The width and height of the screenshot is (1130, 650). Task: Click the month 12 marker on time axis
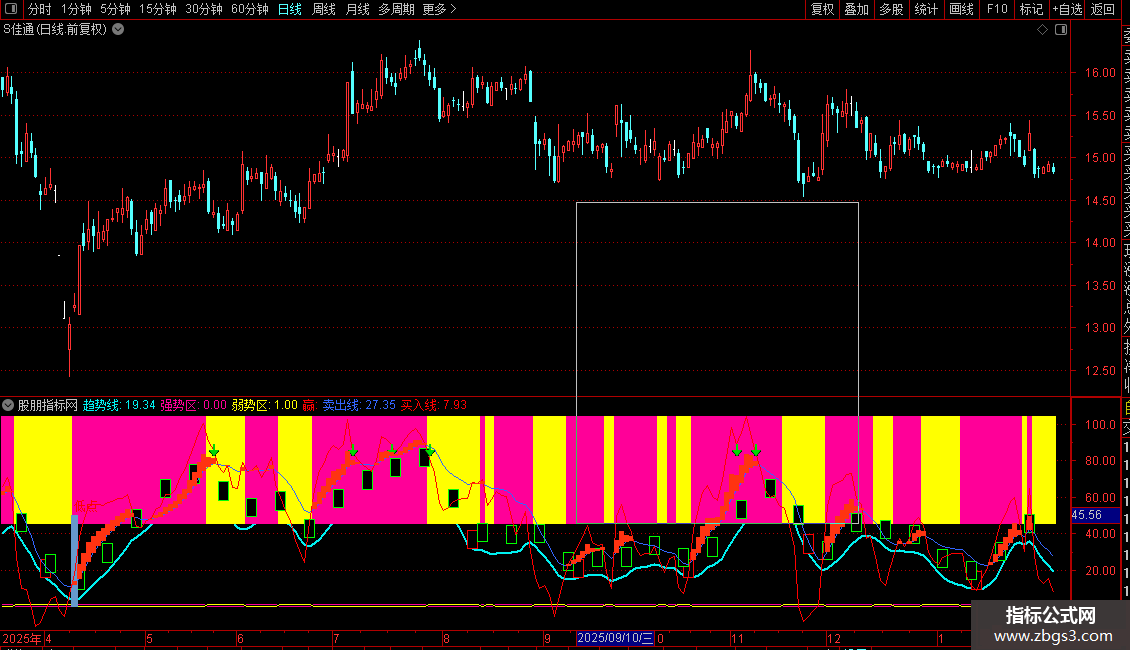(834, 638)
